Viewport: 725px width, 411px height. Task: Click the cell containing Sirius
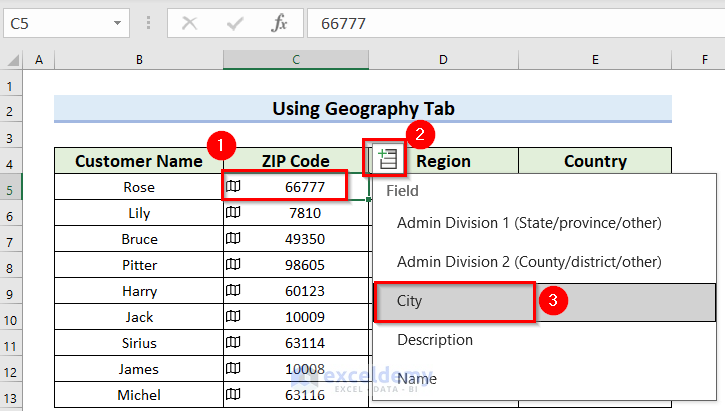pos(139,343)
